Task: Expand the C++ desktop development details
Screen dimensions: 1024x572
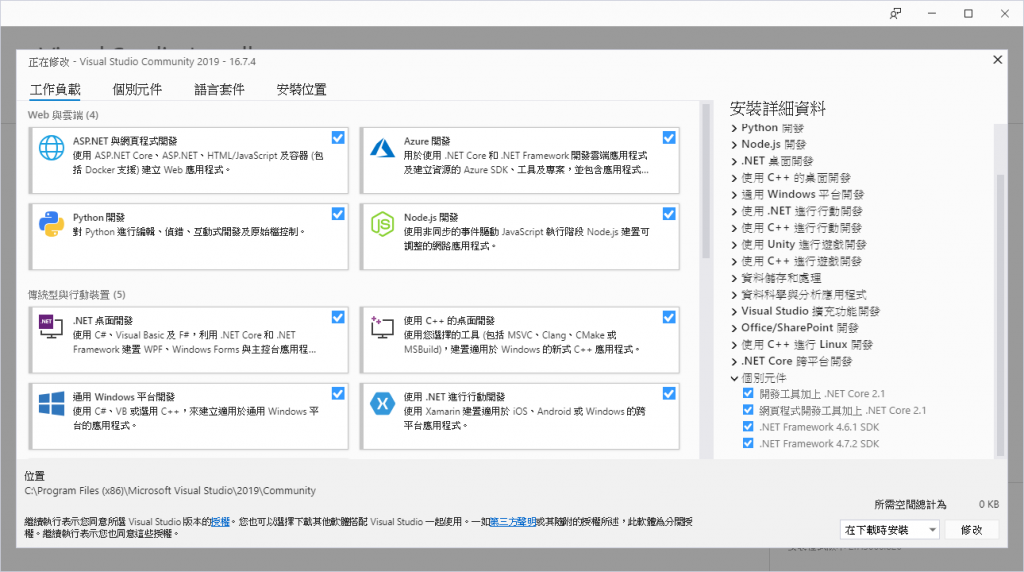Action: click(734, 178)
